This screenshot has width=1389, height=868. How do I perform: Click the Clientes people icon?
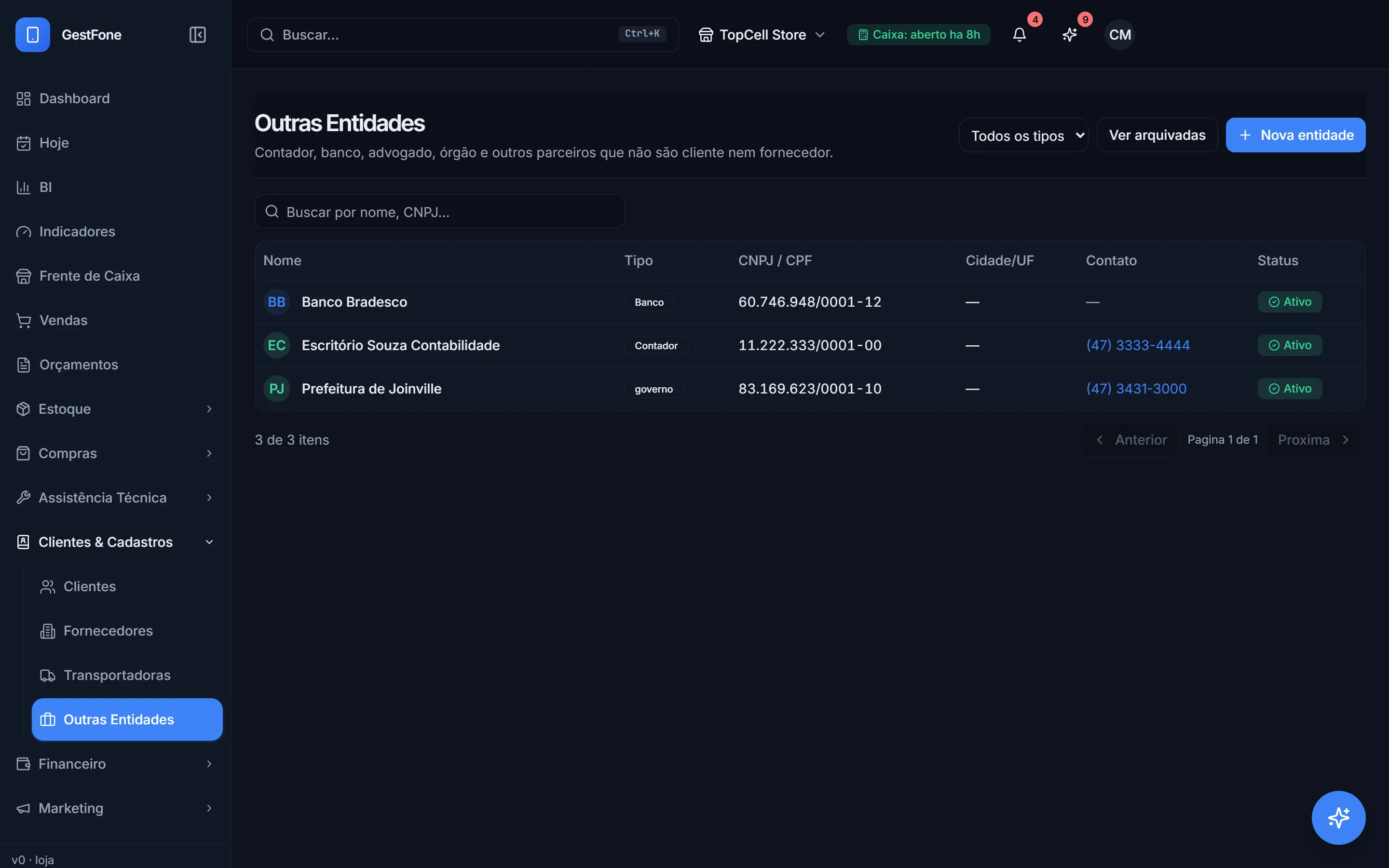click(48, 587)
